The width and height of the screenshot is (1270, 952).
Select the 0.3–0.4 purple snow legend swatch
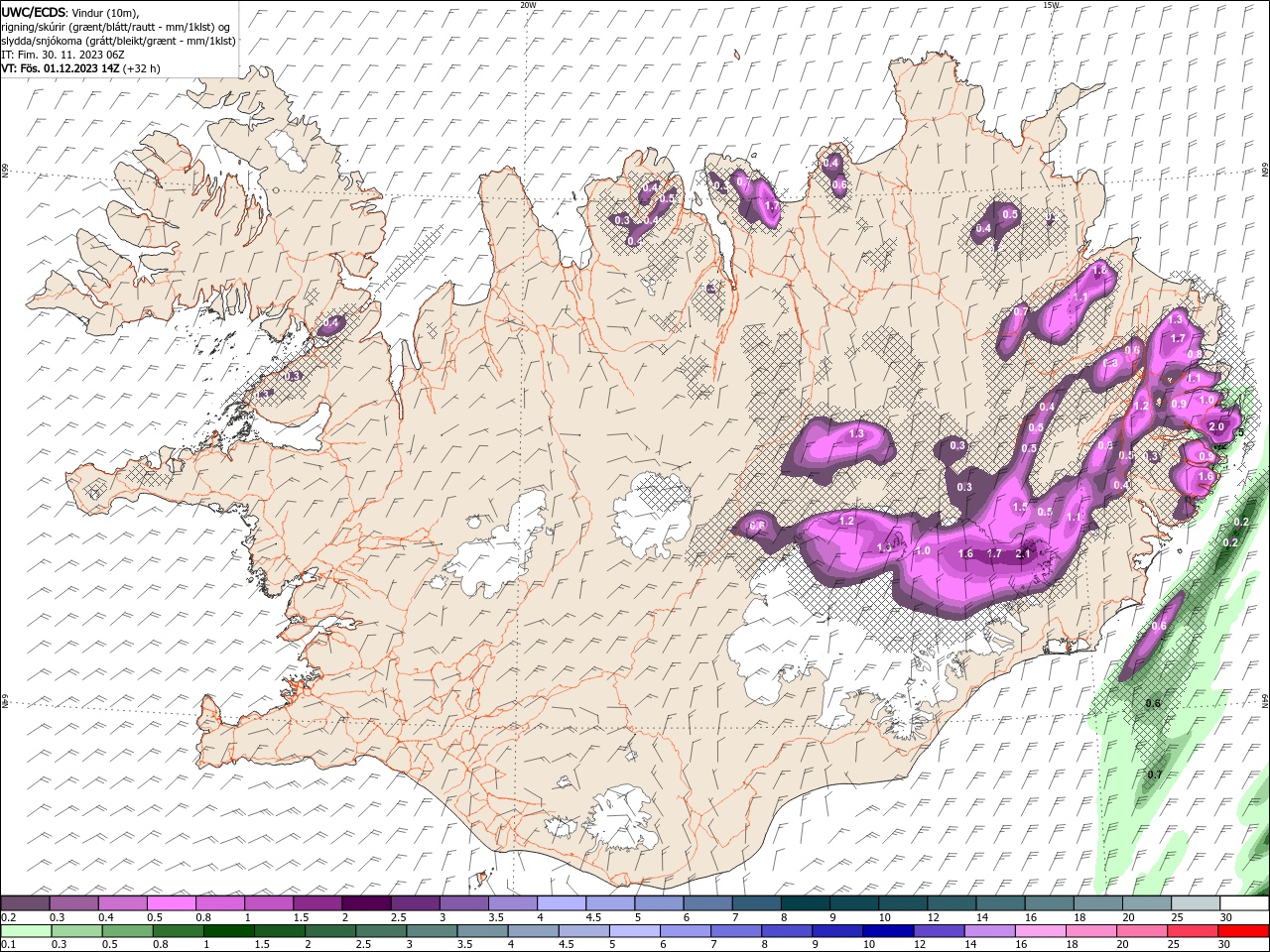(73, 903)
